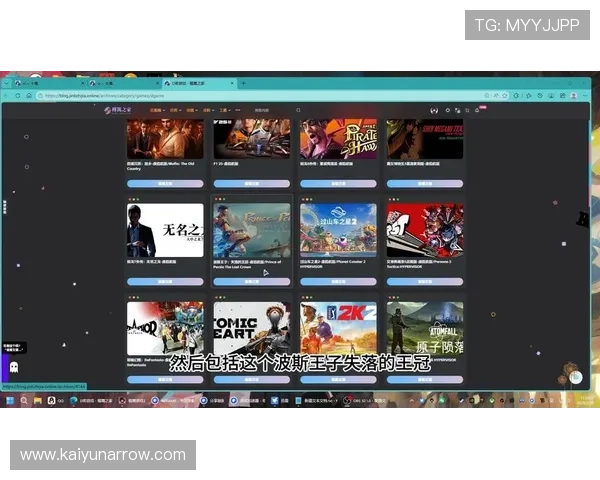The width and height of the screenshot is (600, 480).
Task: Open Windows Start menu
Action: tap(10, 400)
